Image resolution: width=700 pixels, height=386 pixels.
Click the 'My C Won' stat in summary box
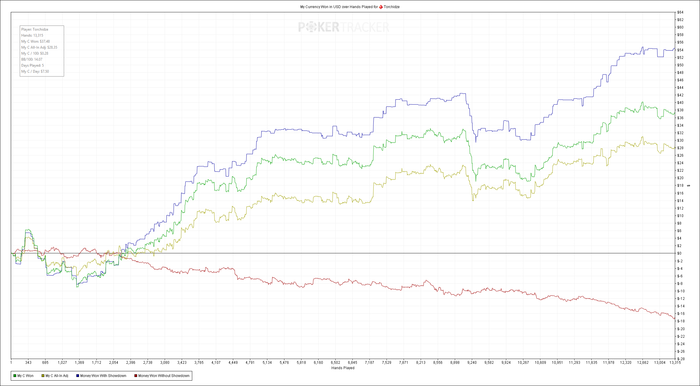tap(35, 42)
